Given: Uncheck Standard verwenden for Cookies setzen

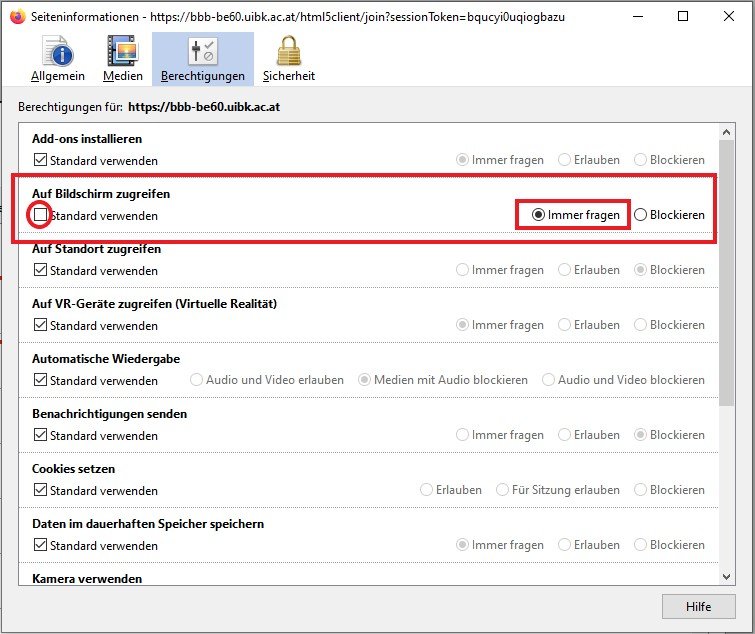Looking at the screenshot, I should coord(40,490).
